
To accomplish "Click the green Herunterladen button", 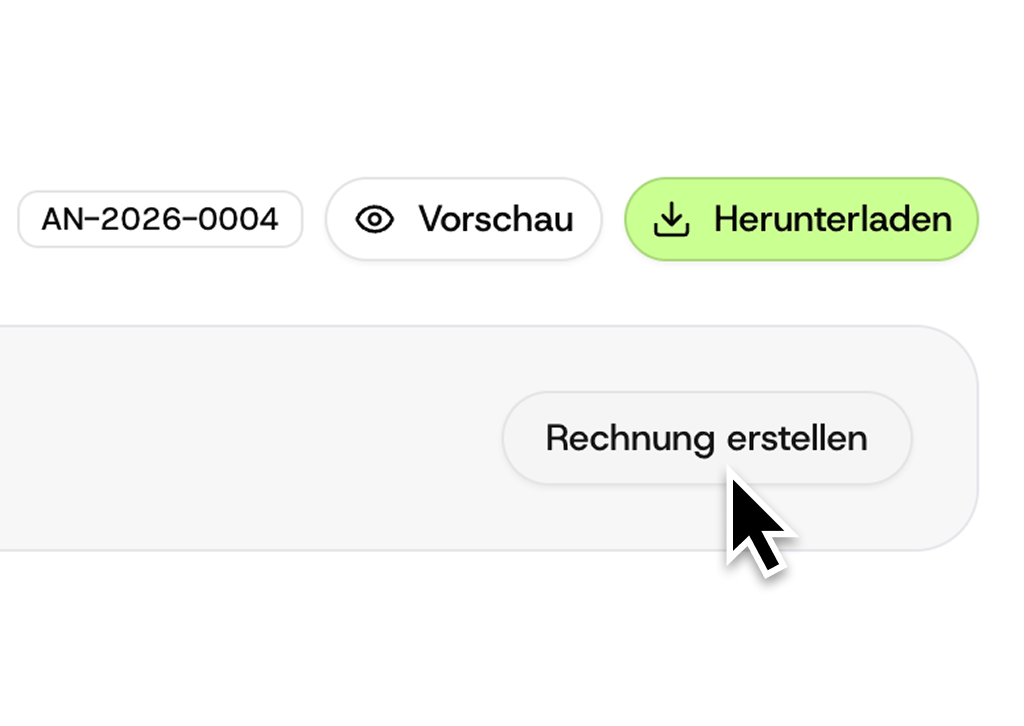I will (x=801, y=220).
